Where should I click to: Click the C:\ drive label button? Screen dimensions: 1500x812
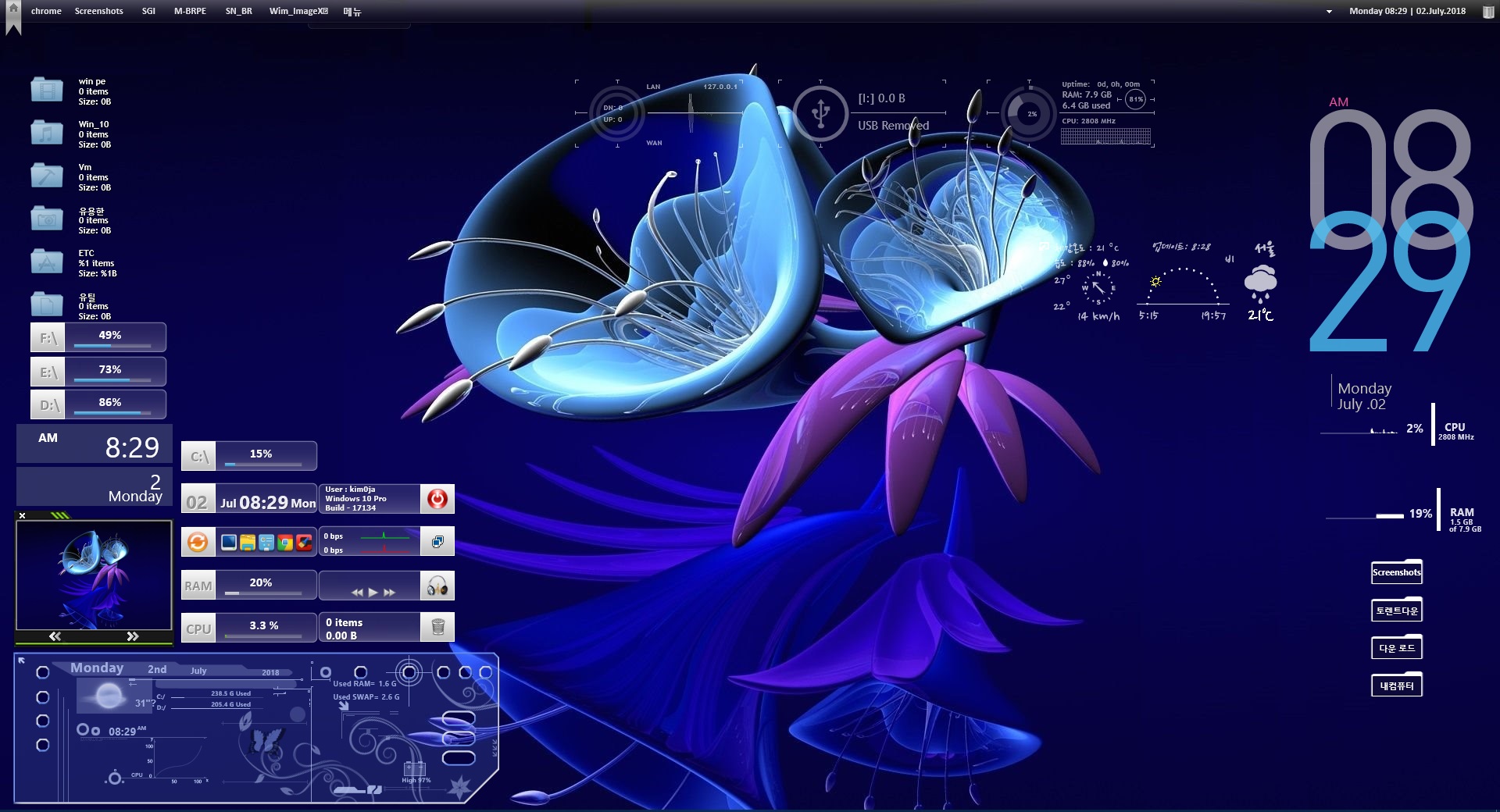pos(199,457)
